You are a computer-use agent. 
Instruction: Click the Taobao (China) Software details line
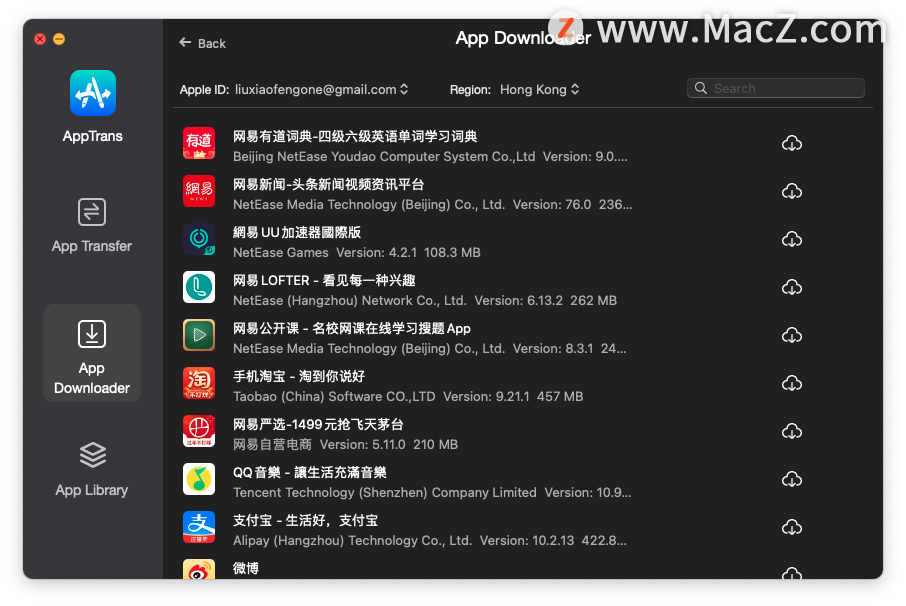pos(408,396)
